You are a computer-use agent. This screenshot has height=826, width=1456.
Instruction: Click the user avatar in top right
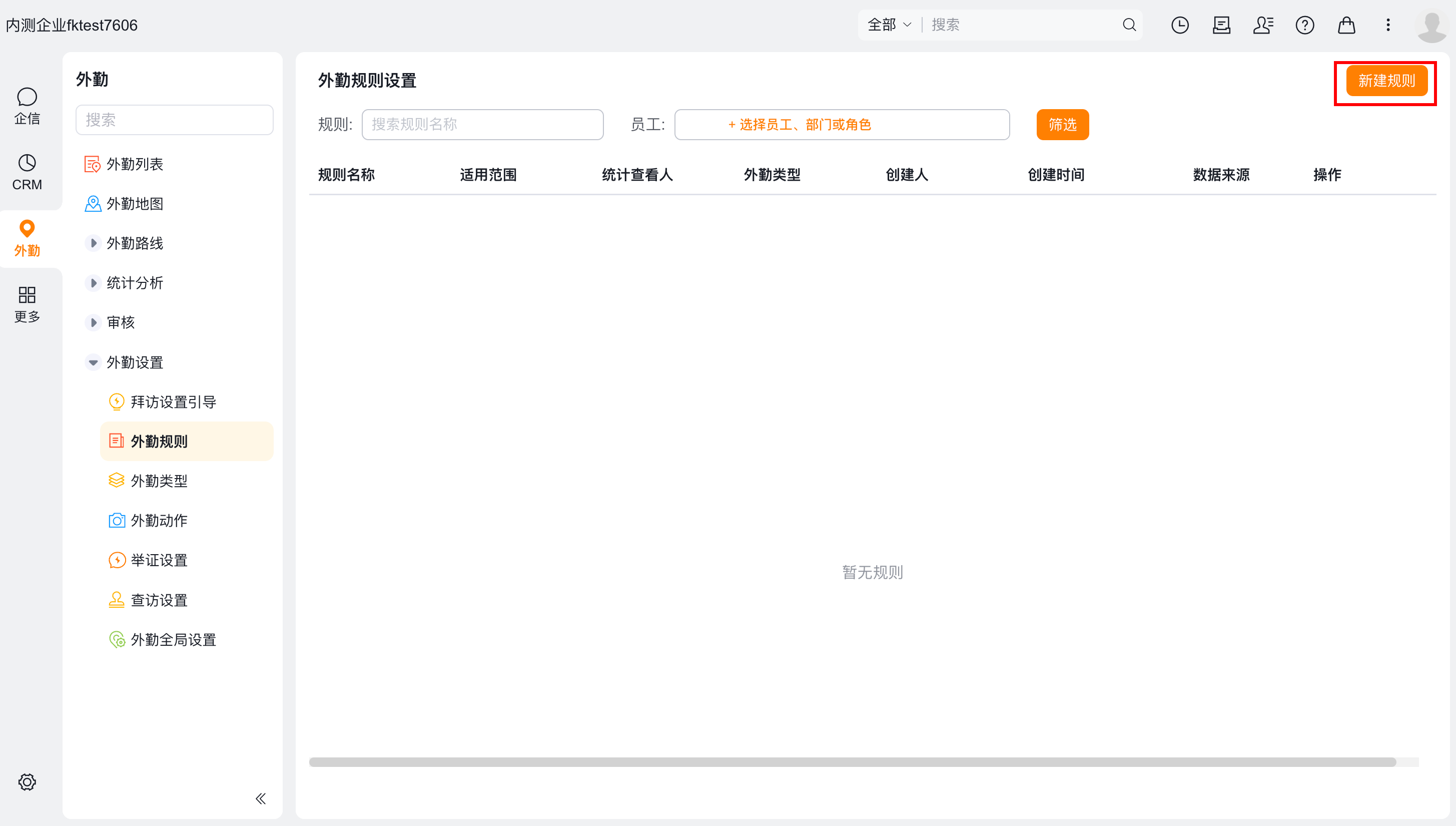click(1431, 26)
